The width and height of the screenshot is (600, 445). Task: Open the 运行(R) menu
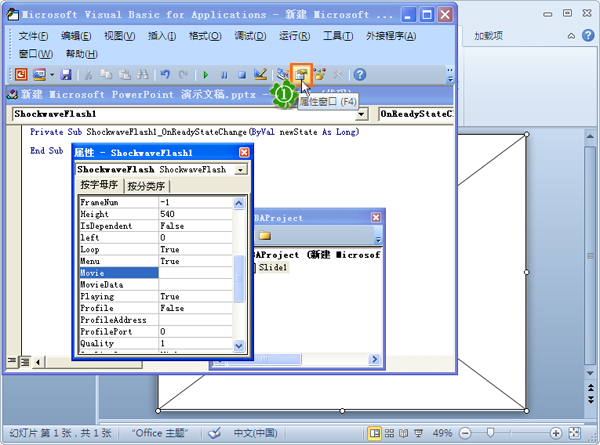294,36
